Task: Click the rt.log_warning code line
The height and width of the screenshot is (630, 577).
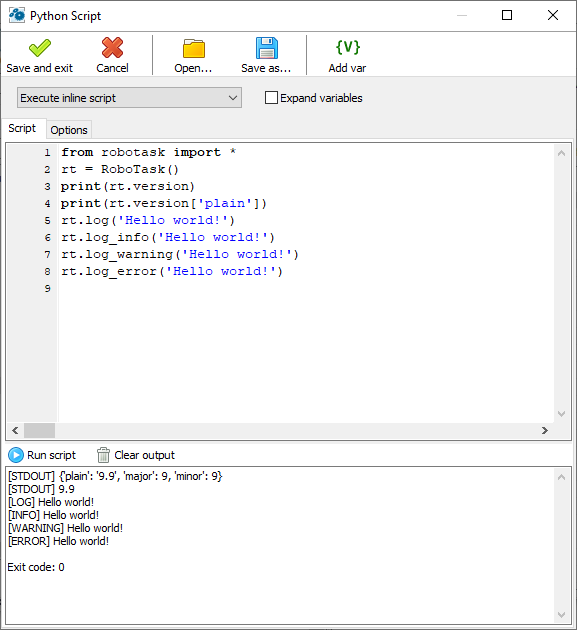Action: (x=180, y=254)
